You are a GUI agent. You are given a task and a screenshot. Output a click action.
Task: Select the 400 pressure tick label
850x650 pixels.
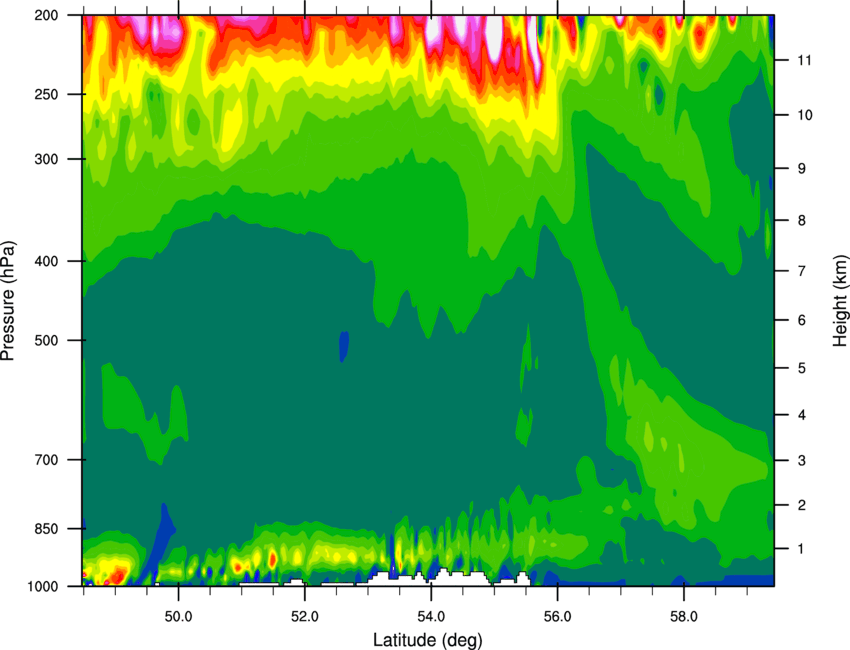[46, 261]
